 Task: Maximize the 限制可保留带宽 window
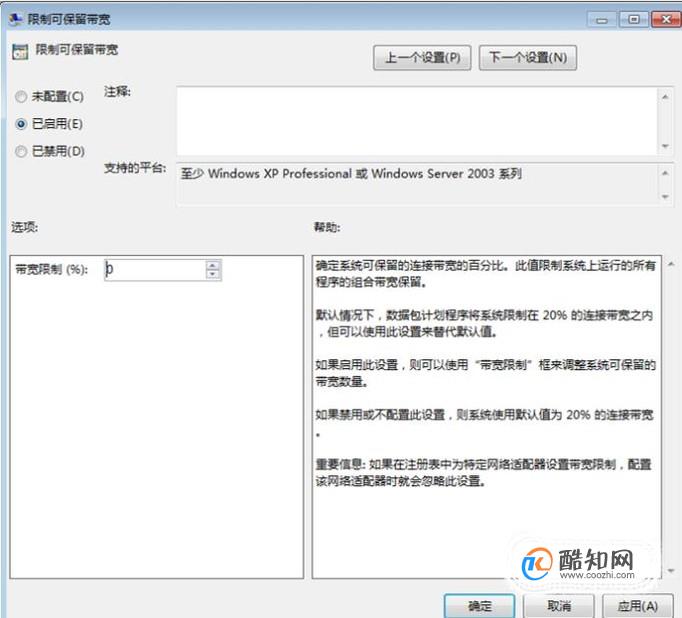coord(634,20)
